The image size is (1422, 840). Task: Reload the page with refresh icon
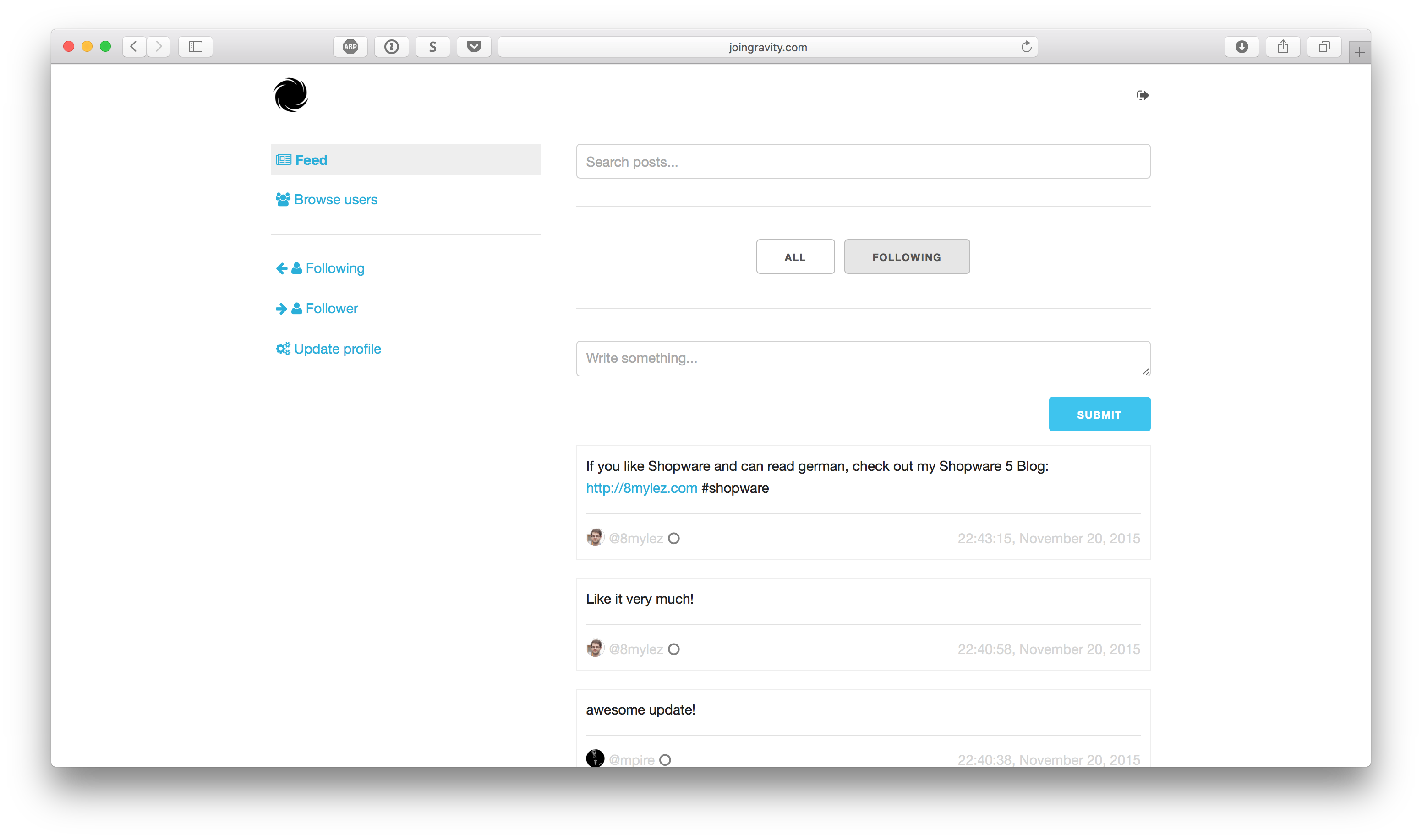1026,47
